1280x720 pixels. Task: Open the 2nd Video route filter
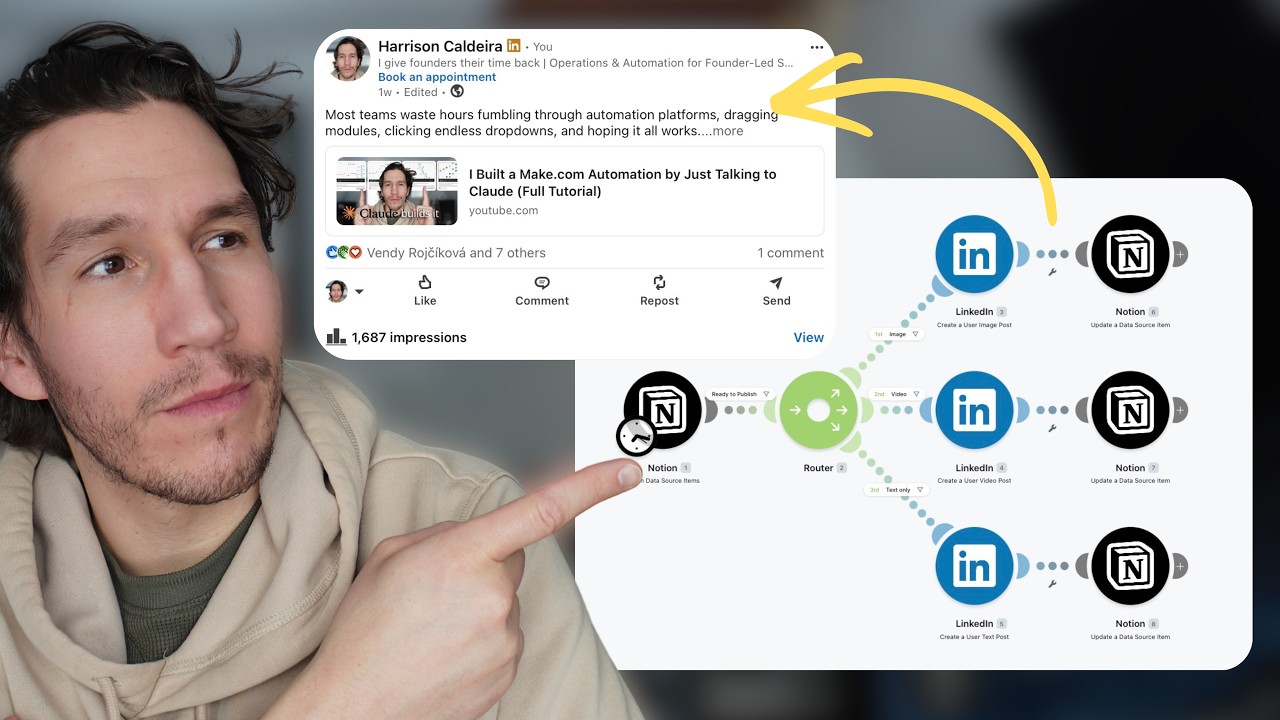[x=897, y=394]
